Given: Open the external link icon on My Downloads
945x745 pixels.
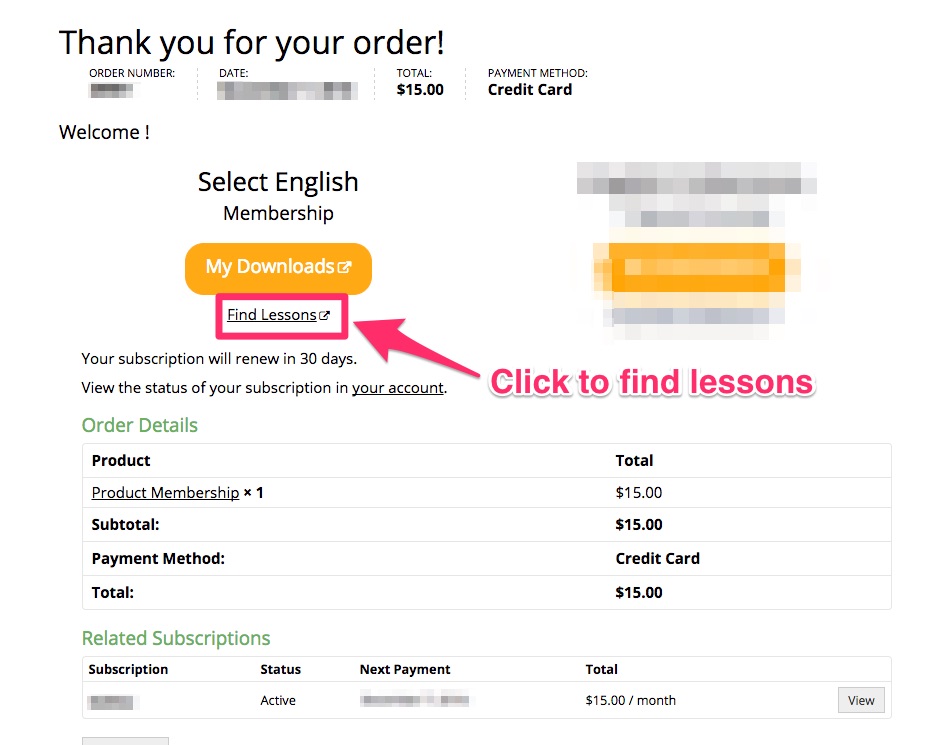Looking at the screenshot, I should pyautogui.click(x=345, y=267).
